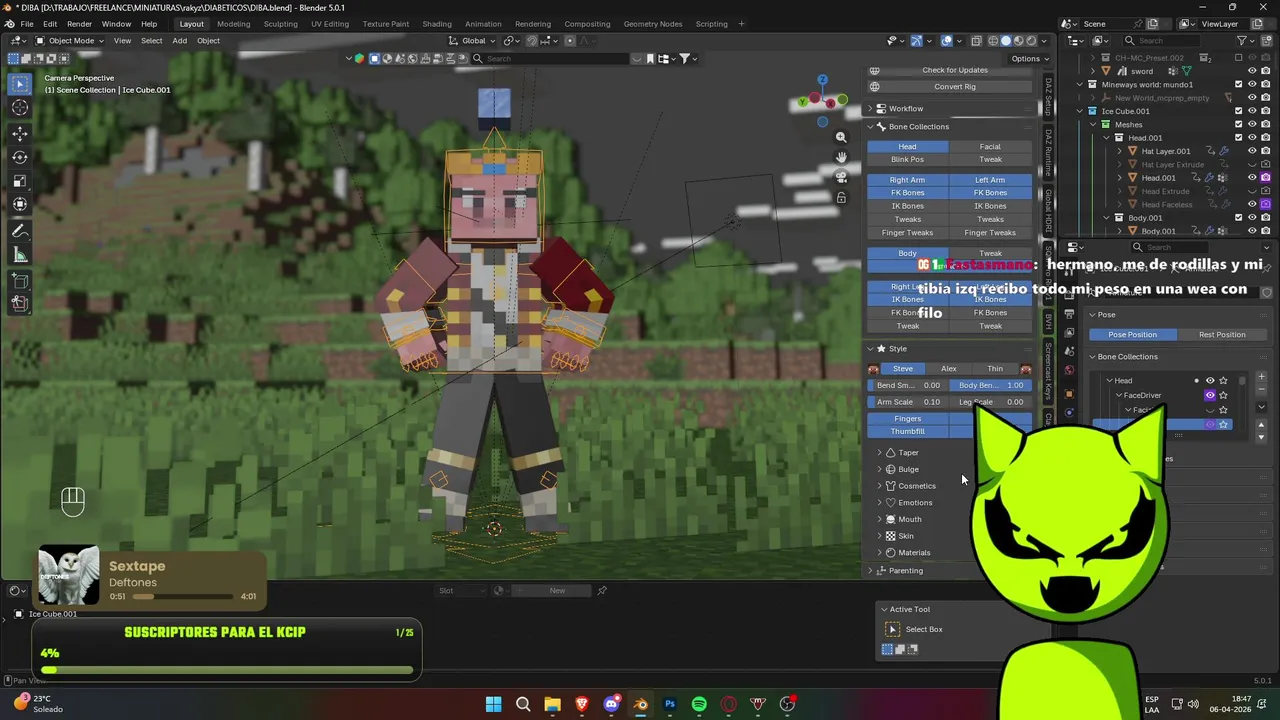The image size is (1280, 720).
Task: Open Discord from the Windows taskbar
Action: [x=611, y=704]
